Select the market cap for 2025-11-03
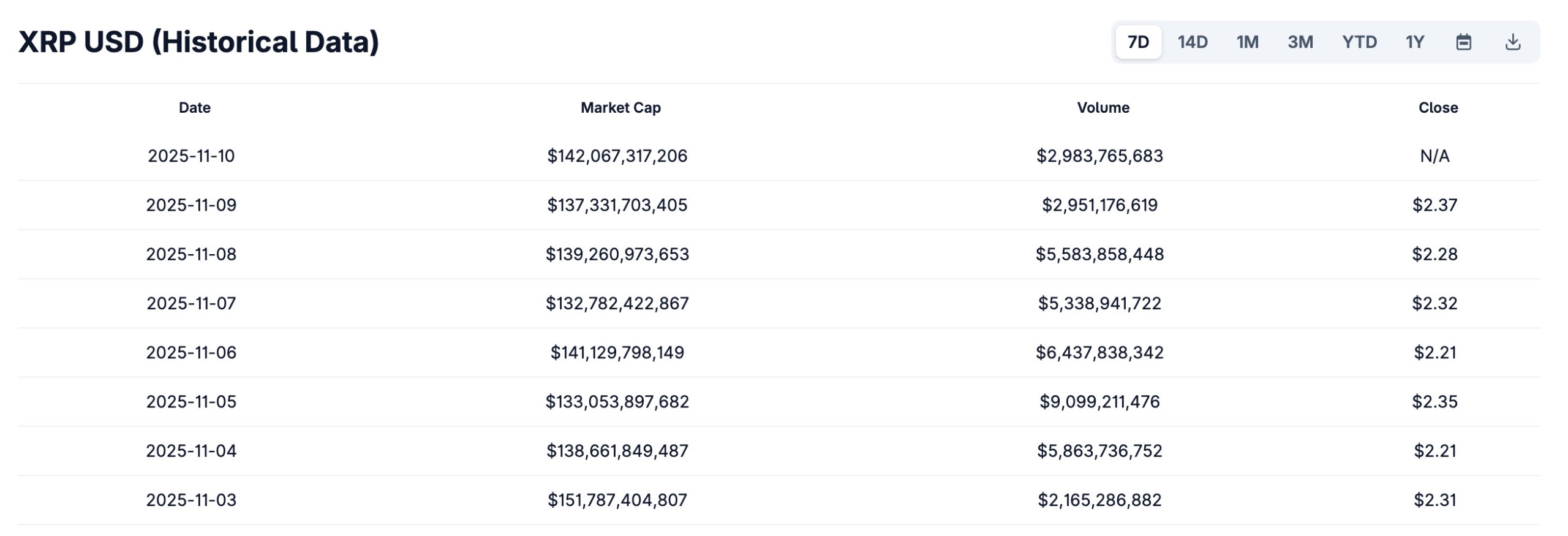The height and width of the screenshot is (536, 1568). (619, 500)
